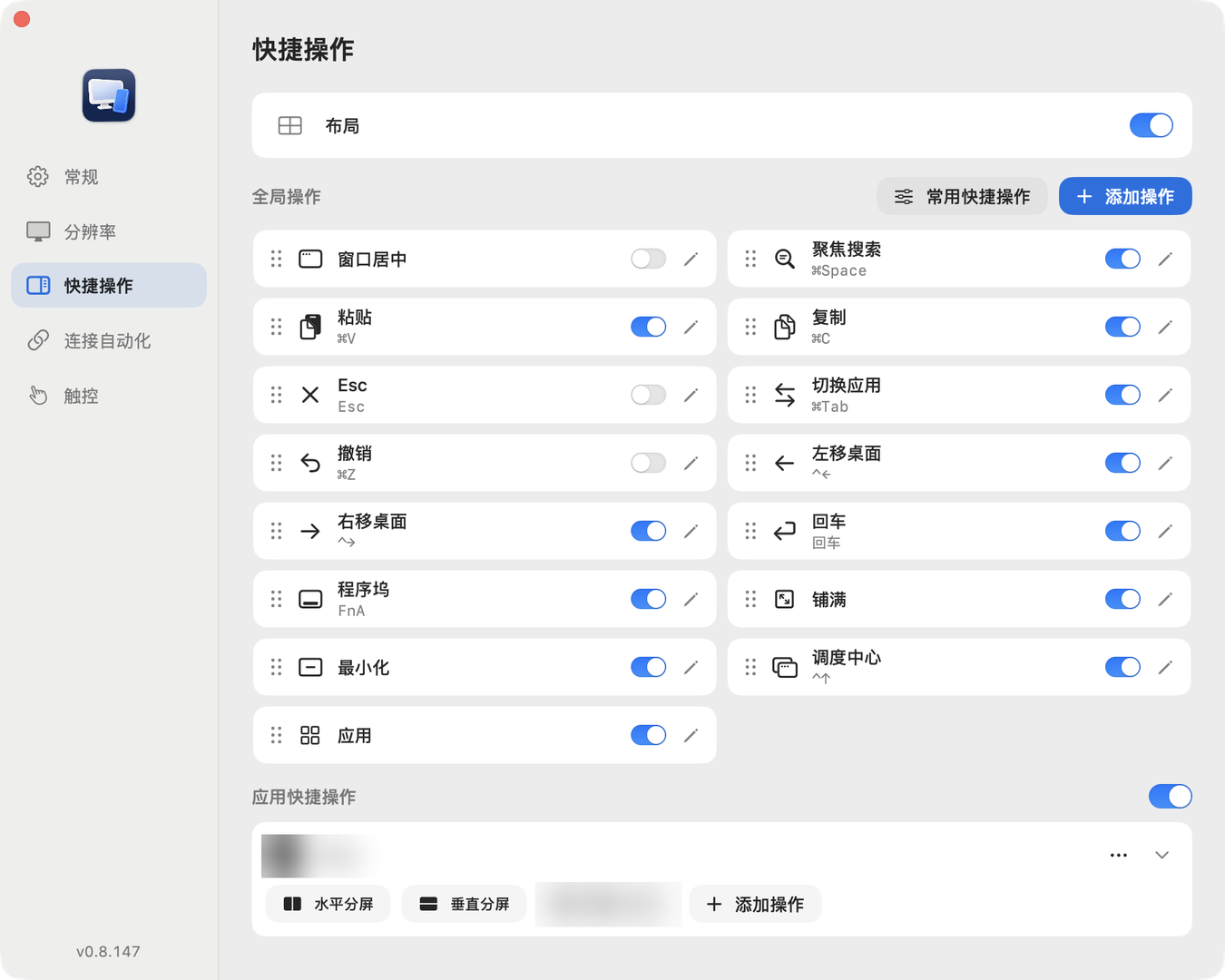
Task: Click the 程序坞 dock icon
Action: click(310, 599)
